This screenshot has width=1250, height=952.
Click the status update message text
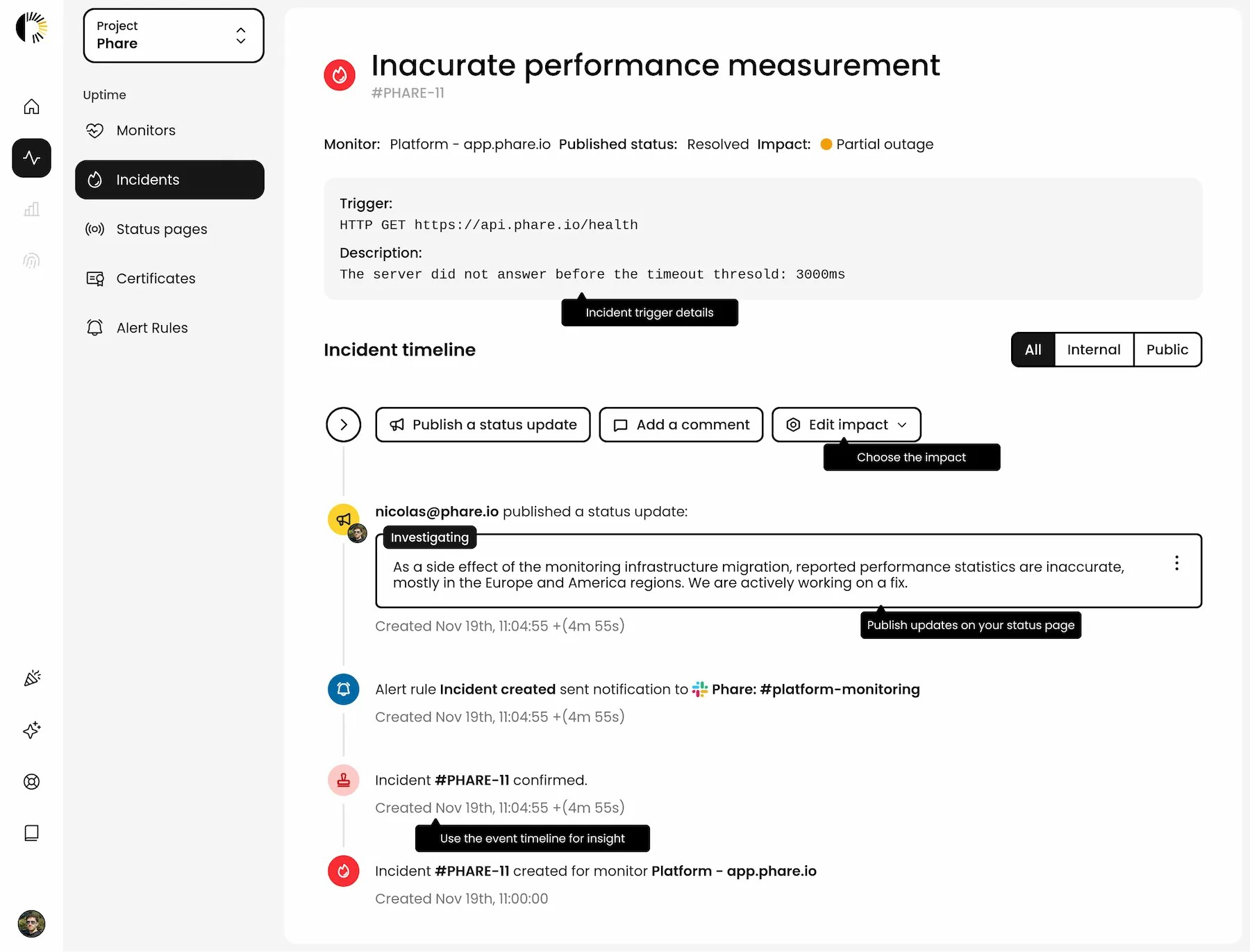click(x=758, y=575)
